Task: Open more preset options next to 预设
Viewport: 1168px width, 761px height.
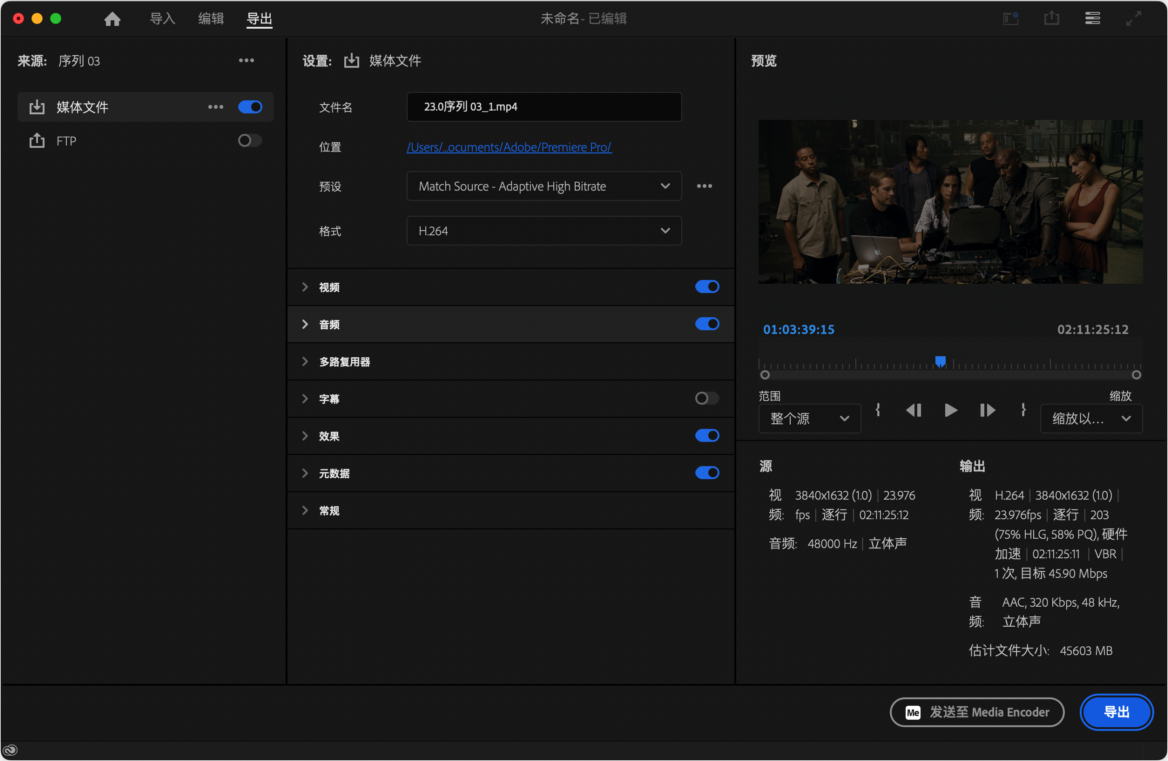Action: 705,186
